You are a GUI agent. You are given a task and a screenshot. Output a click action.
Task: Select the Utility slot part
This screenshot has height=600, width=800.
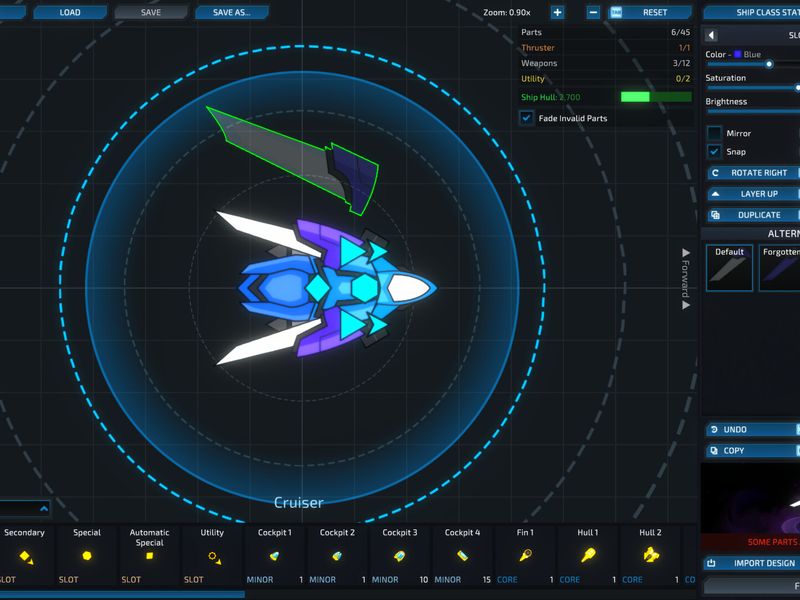(x=212, y=556)
